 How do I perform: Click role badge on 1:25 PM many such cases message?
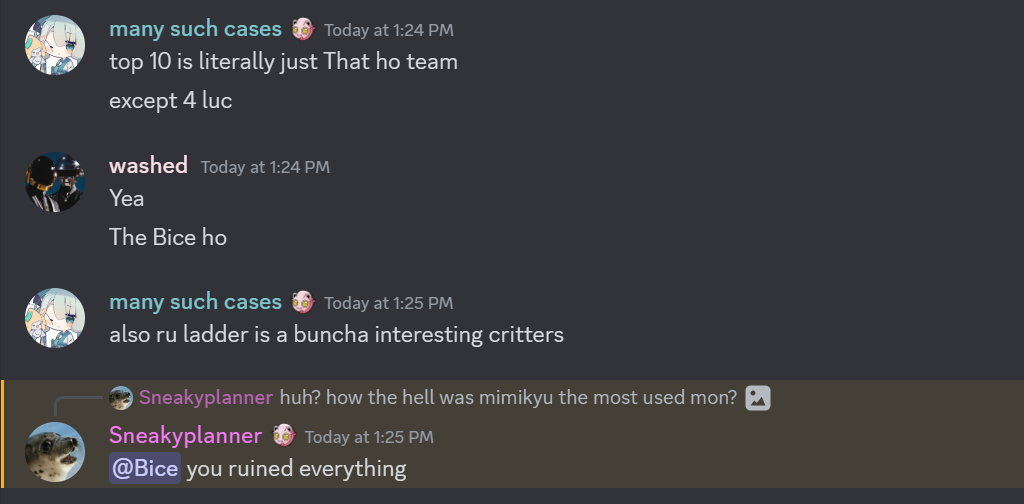click(x=303, y=302)
